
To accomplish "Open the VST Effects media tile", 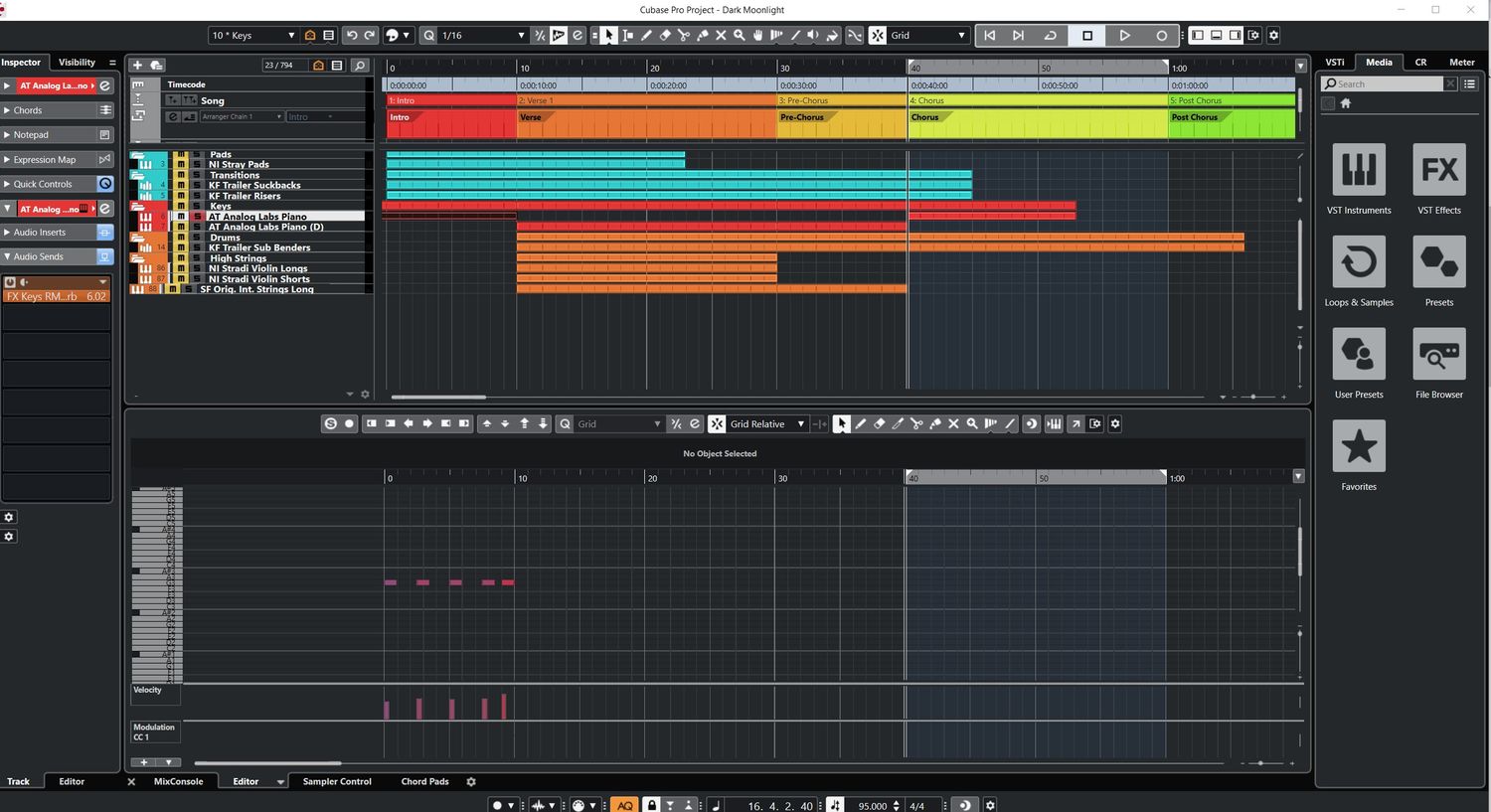I will click(1439, 169).
